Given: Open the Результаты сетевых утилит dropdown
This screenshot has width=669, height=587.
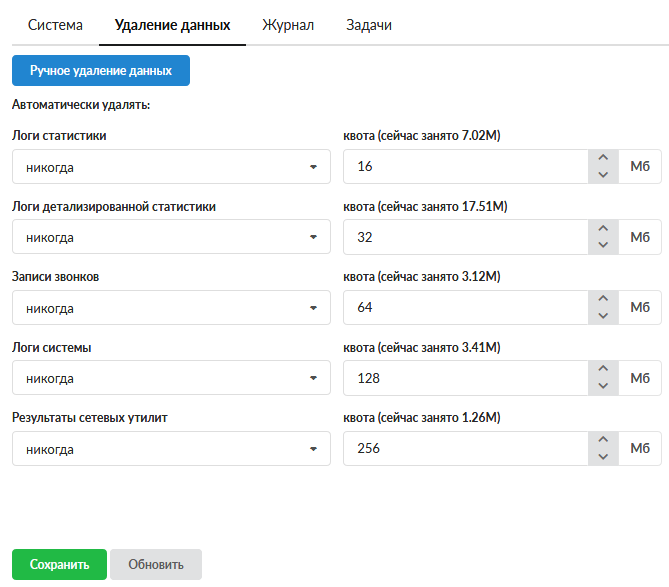Looking at the screenshot, I should click(x=171, y=449).
